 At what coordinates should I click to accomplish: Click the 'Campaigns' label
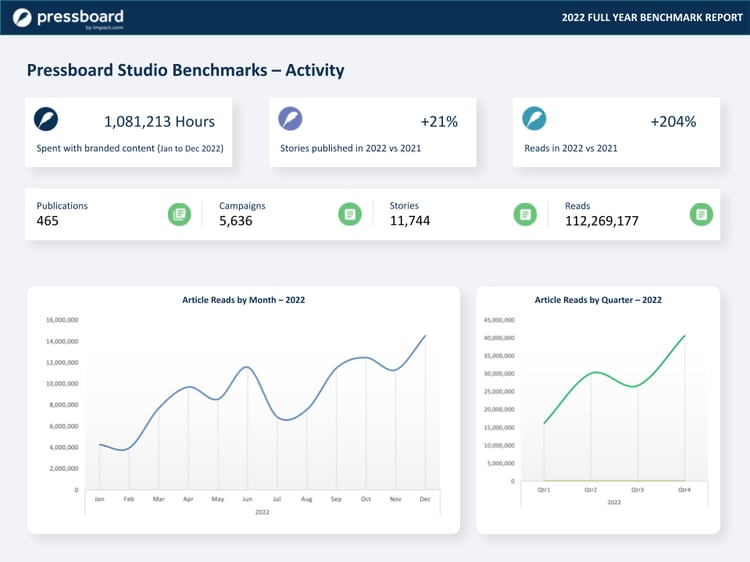[x=242, y=206]
